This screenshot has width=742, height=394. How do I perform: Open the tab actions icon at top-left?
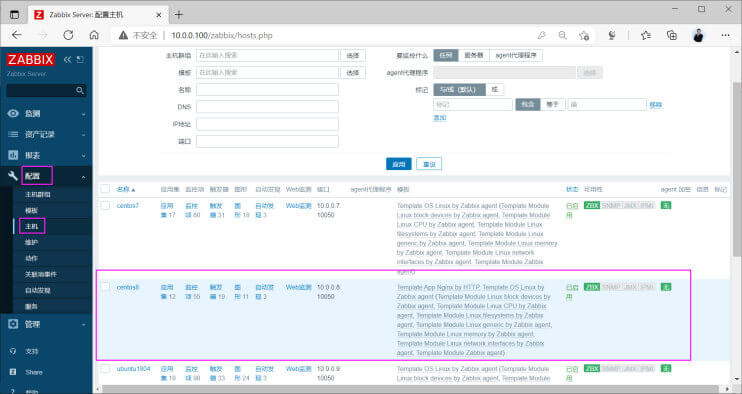[x=15, y=15]
